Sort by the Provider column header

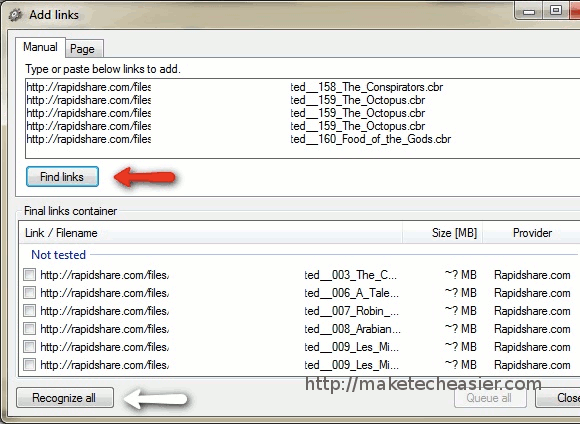pos(532,233)
